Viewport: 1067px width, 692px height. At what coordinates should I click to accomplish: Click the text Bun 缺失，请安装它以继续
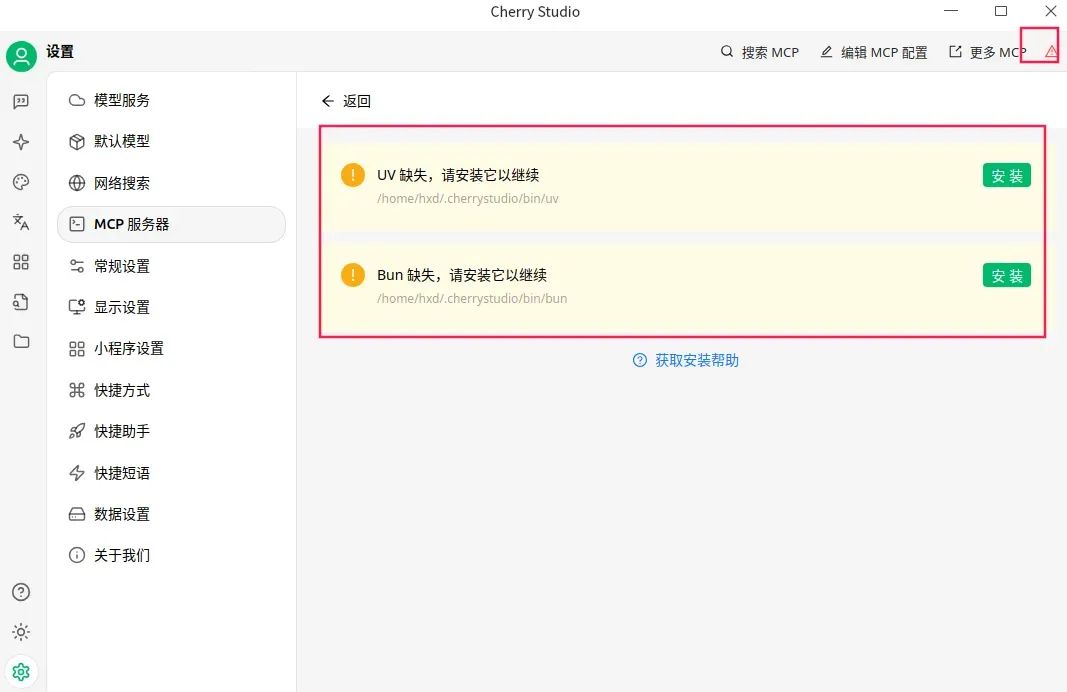[462, 275]
